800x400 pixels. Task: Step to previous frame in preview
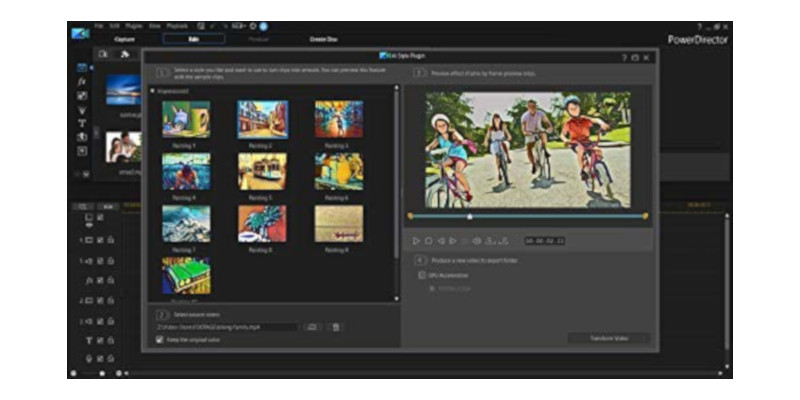441,241
